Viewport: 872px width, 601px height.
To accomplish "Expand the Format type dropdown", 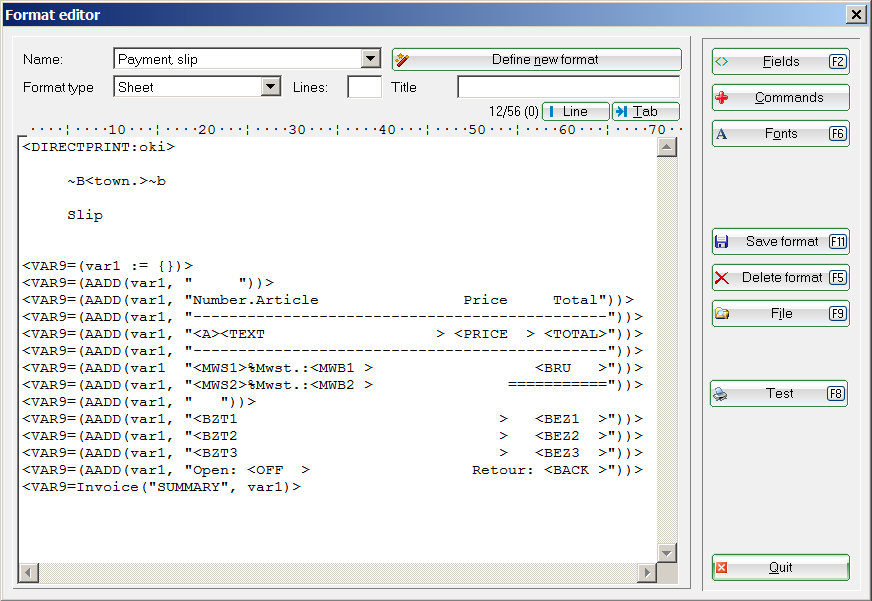I will pos(270,88).
